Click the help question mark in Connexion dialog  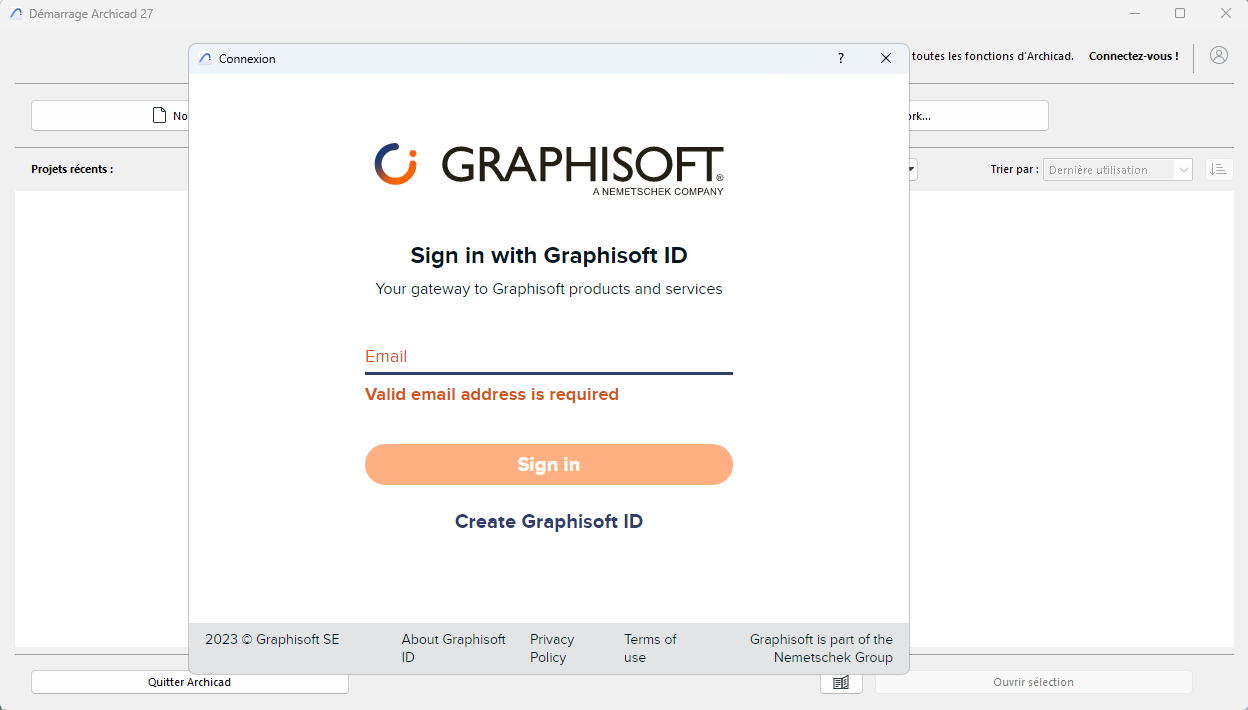coord(841,58)
